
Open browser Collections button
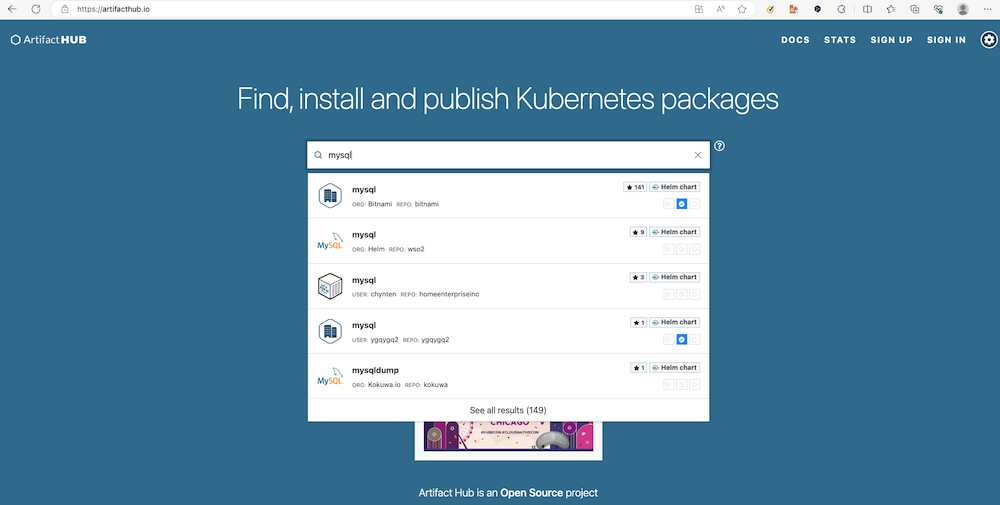point(915,10)
